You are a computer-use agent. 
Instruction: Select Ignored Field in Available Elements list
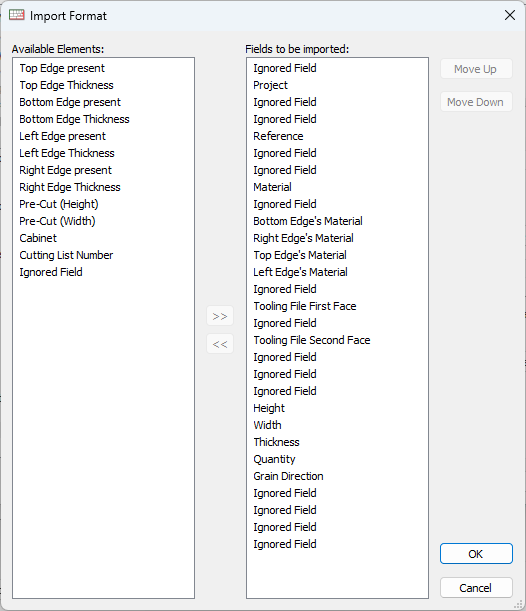(51, 272)
